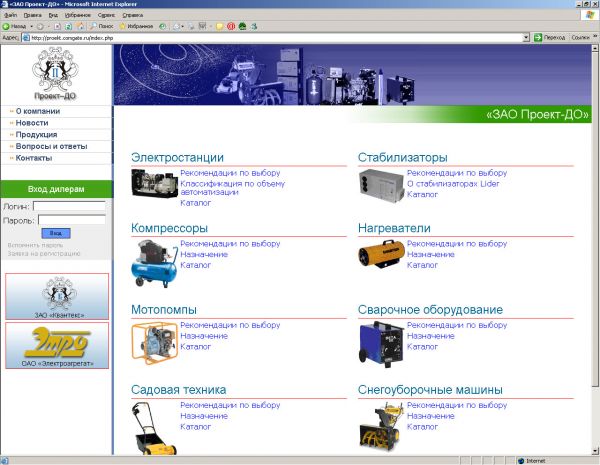Open the Back history dropdown arrow
The image size is (600, 465).
(x=31, y=26)
